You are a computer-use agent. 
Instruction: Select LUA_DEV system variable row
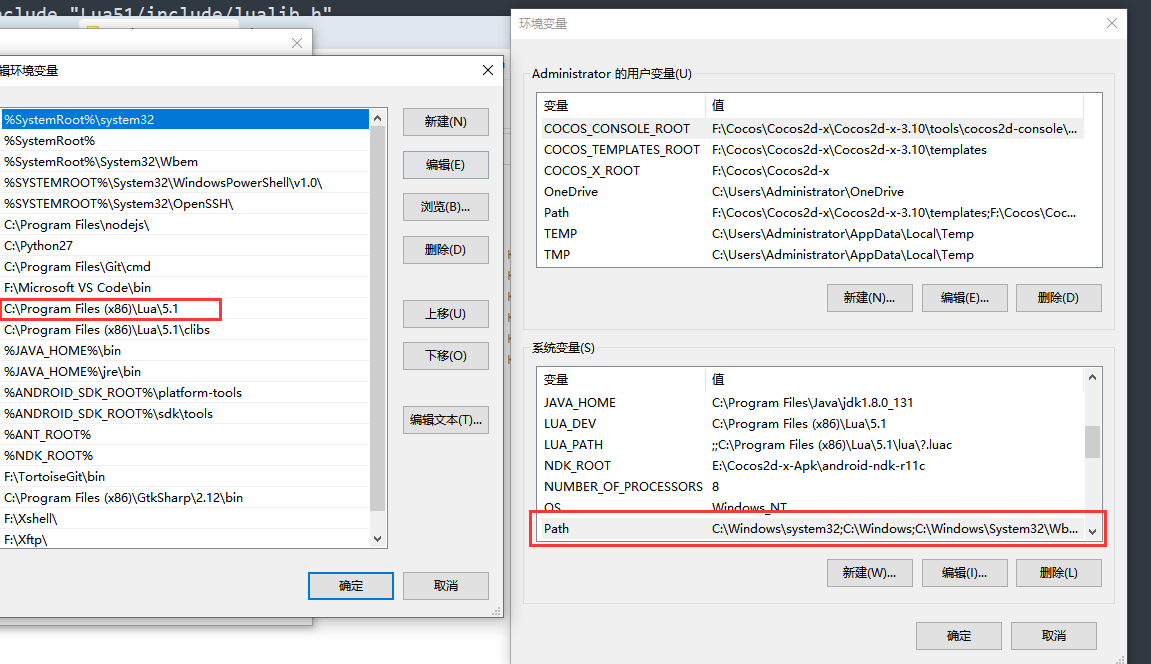[811, 424]
